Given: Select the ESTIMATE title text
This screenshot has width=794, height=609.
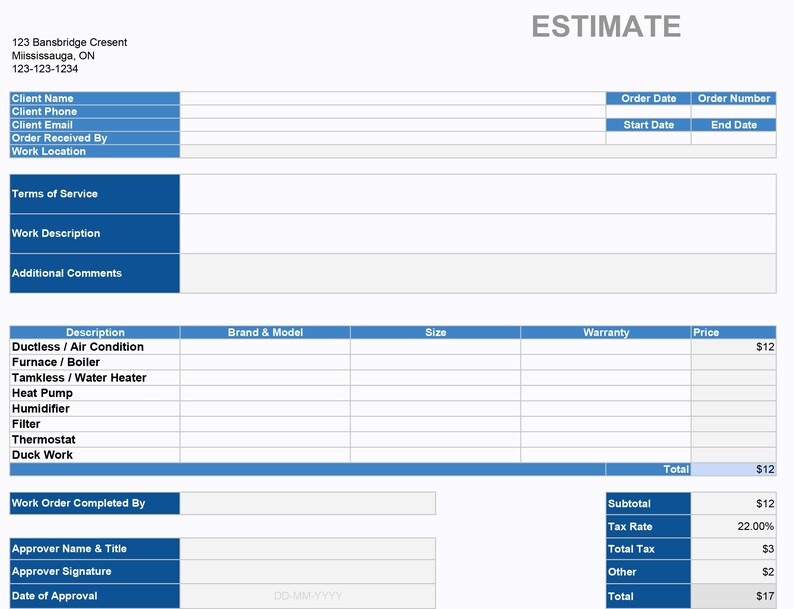Looking at the screenshot, I should coord(606,26).
